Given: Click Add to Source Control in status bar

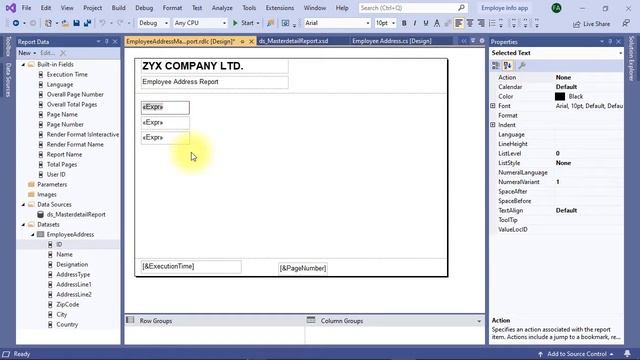Looking at the screenshot, I should (x=577, y=354).
